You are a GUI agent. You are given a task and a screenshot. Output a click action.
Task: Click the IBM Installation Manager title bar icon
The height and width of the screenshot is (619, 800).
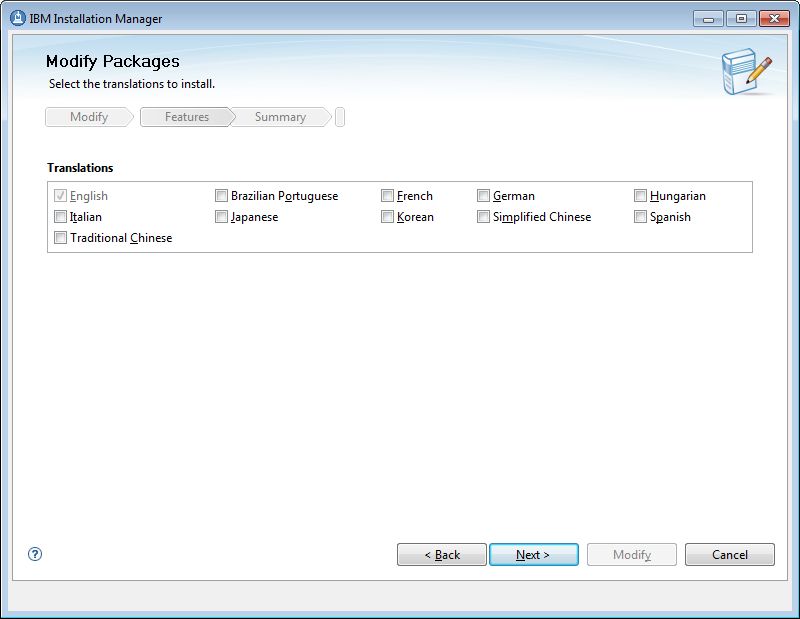tap(14, 17)
